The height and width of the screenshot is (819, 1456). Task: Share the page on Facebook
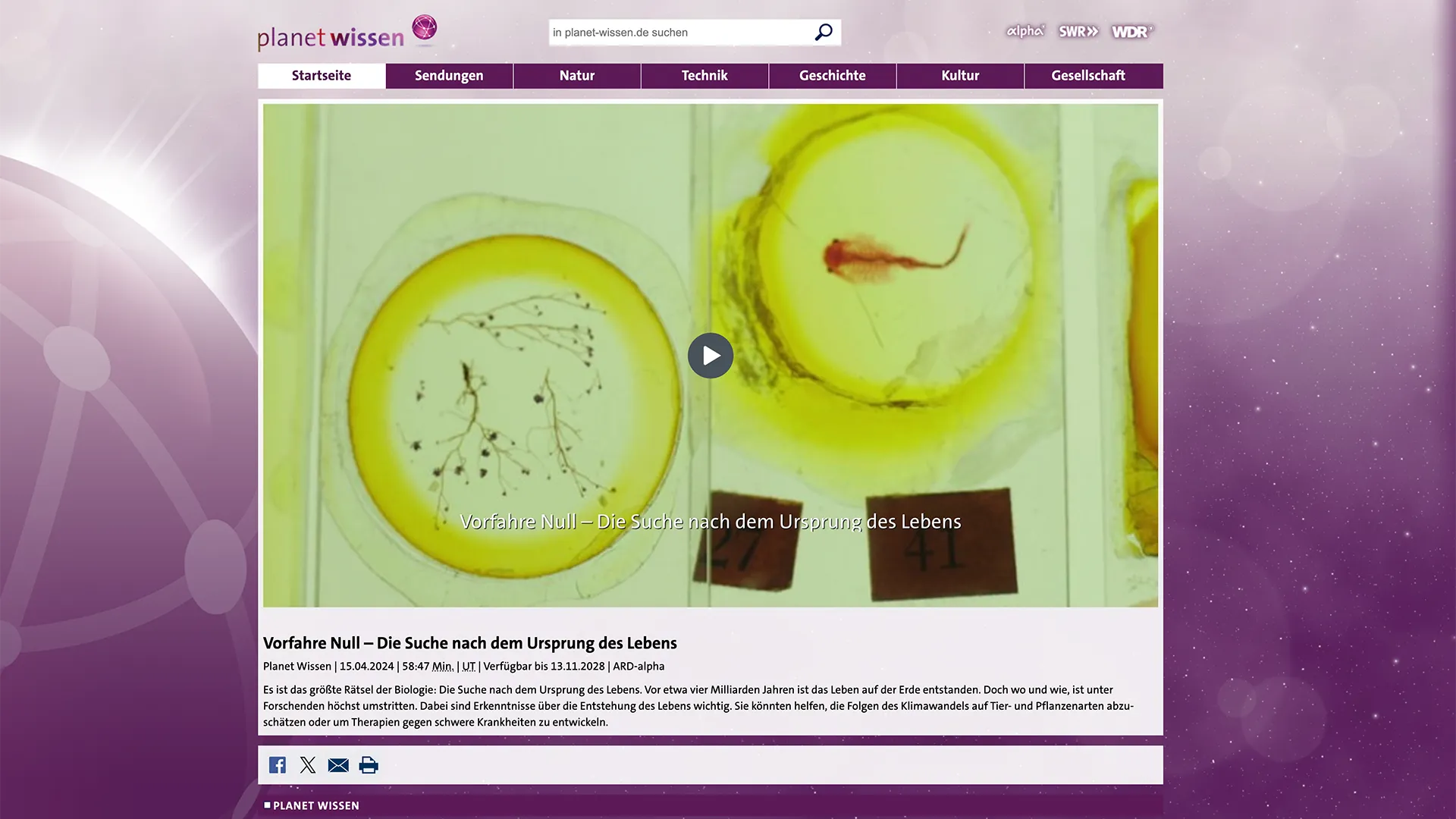pyautogui.click(x=278, y=765)
